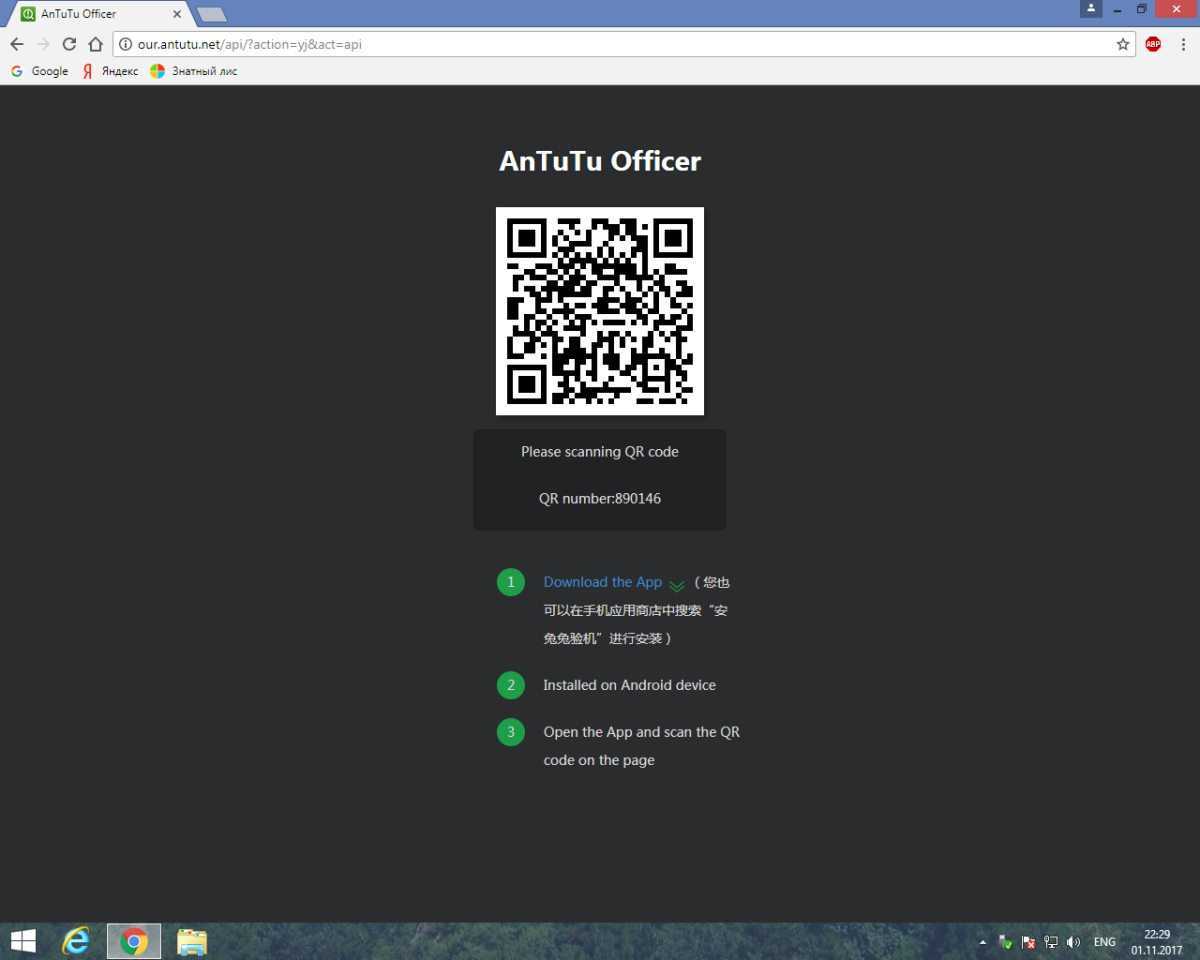Open Google bookmark
The image size is (1200, 960).
coord(40,71)
